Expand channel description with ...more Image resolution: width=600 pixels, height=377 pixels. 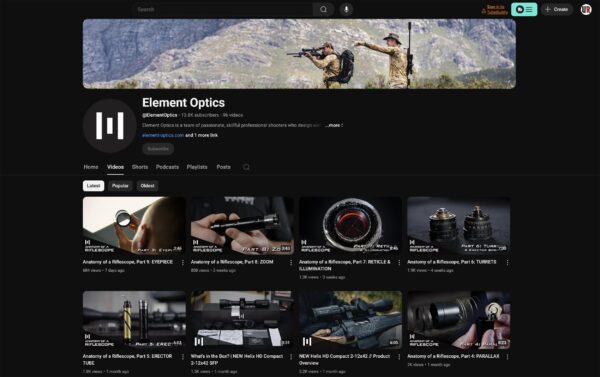tap(333, 125)
